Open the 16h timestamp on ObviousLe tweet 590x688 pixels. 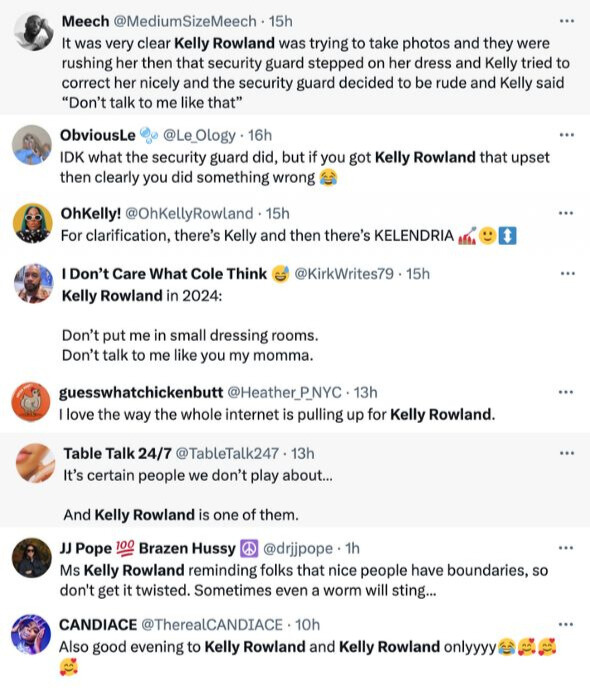(260, 135)
